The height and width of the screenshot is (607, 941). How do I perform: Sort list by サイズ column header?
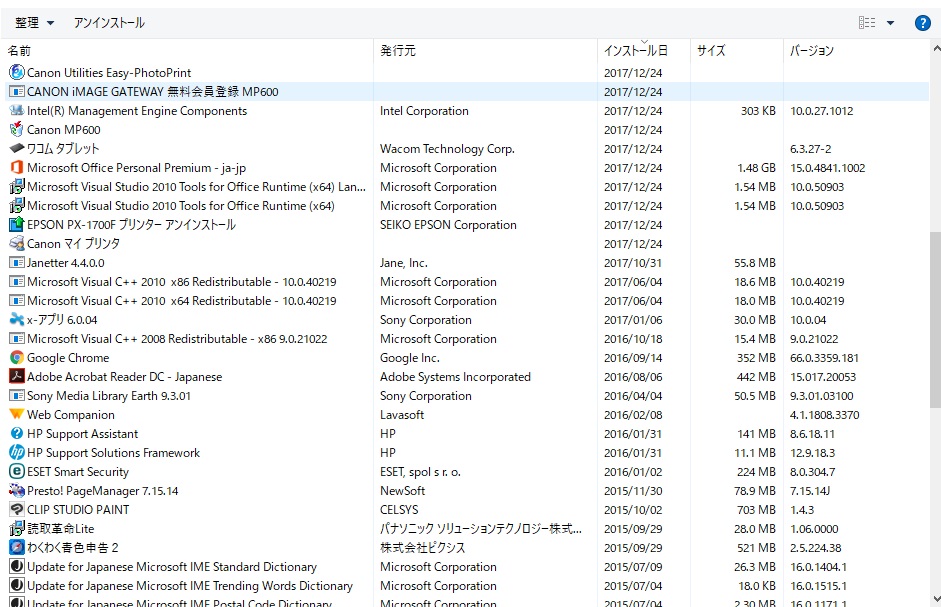(711, 50)
